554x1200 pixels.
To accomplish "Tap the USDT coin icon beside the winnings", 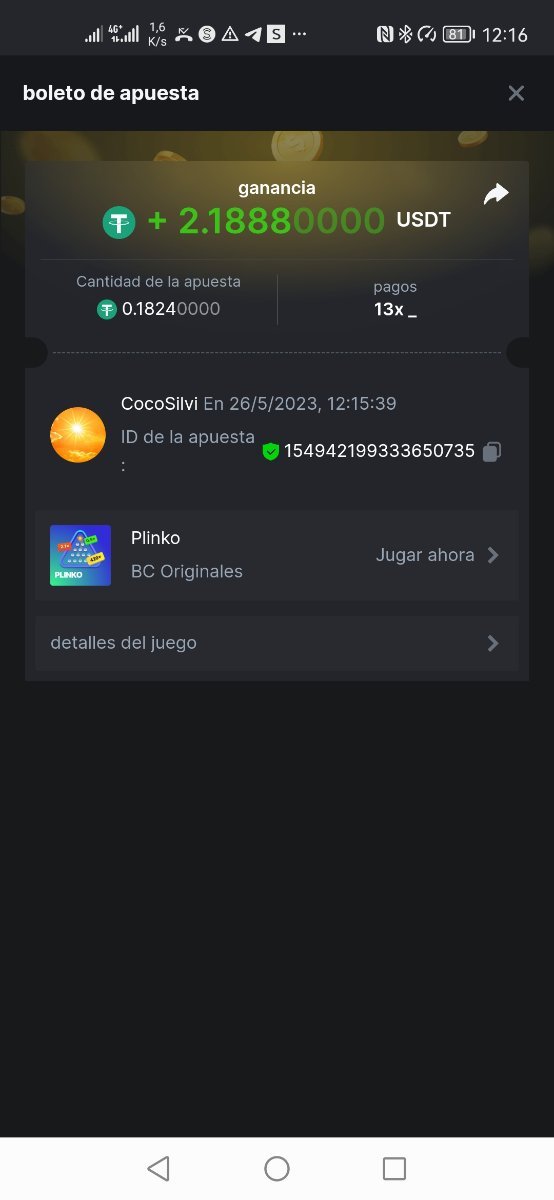I will point(119,221).
